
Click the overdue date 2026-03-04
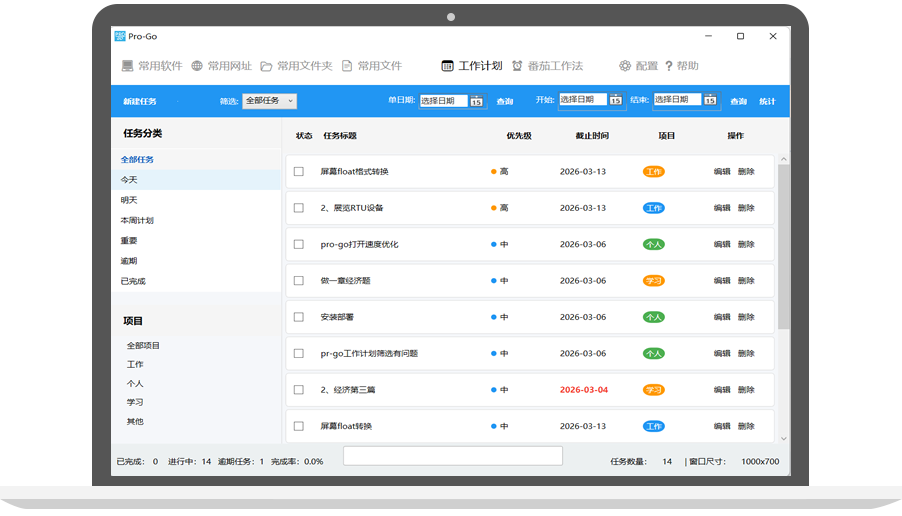pos(584,390)
